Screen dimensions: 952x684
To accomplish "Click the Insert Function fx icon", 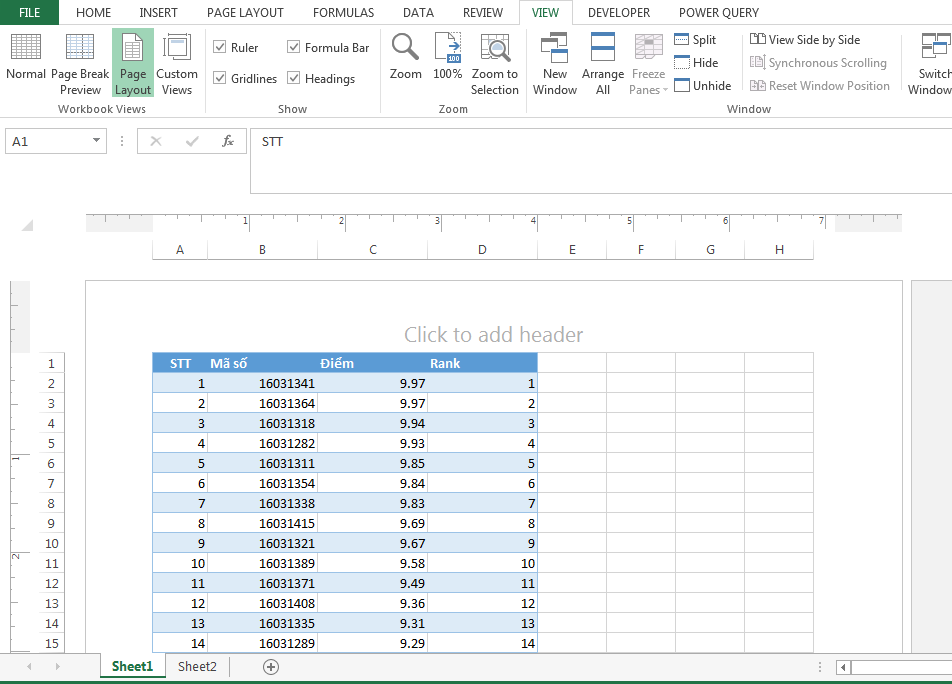I will point(228,141).
